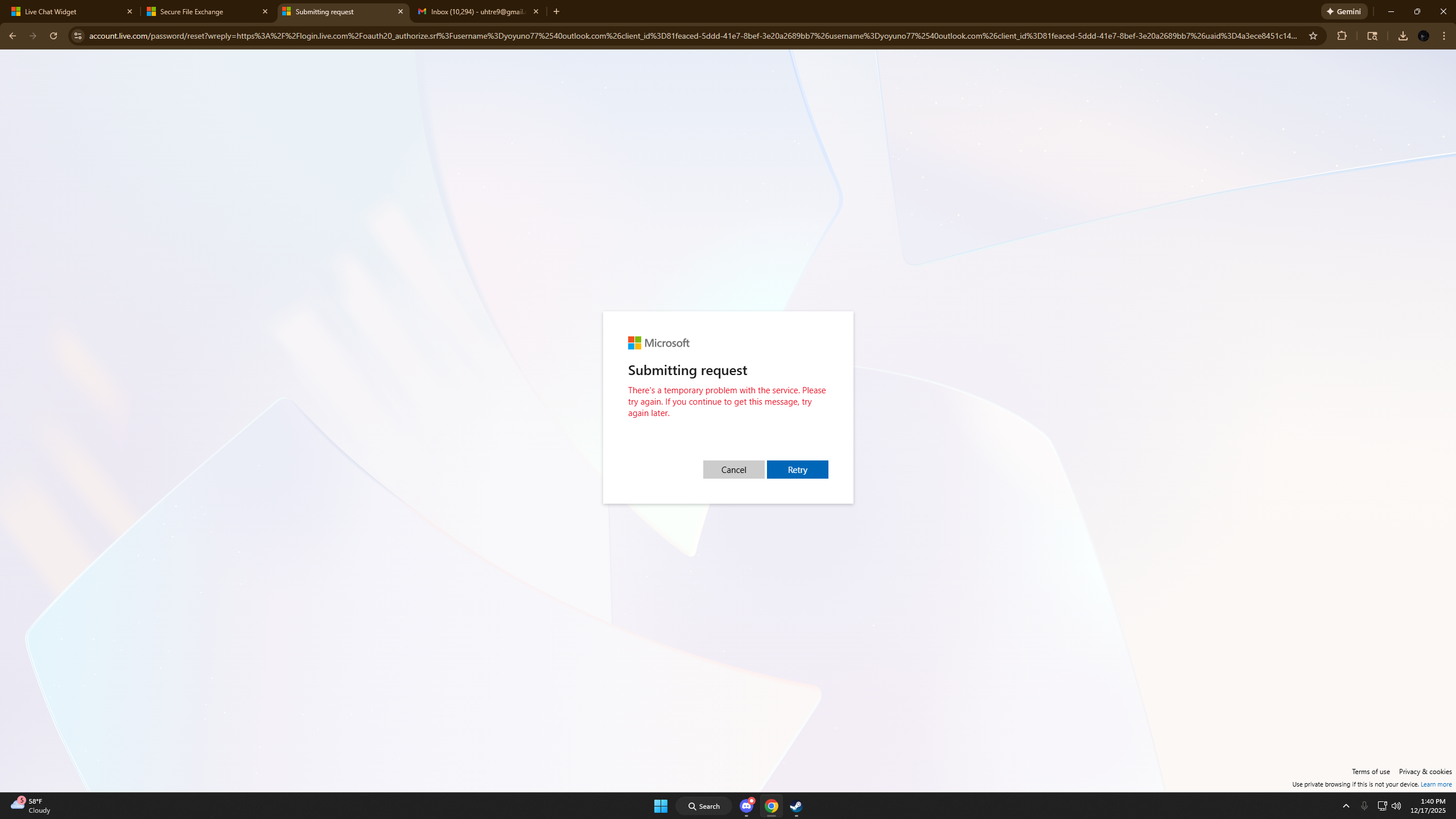Image resolution: width=1456 pixels, height=819 pixels.
Task: Go back using the browser back arrow
Action: pos(12,36)
